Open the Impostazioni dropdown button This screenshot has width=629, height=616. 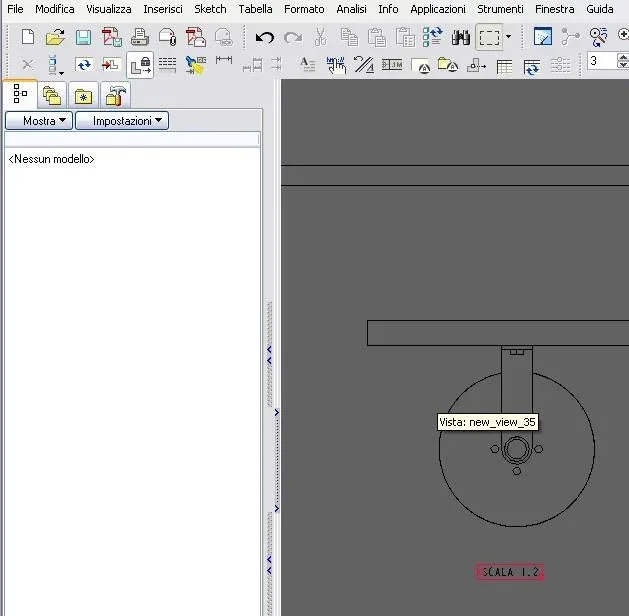pyautogui.click(x=122, y=121)
